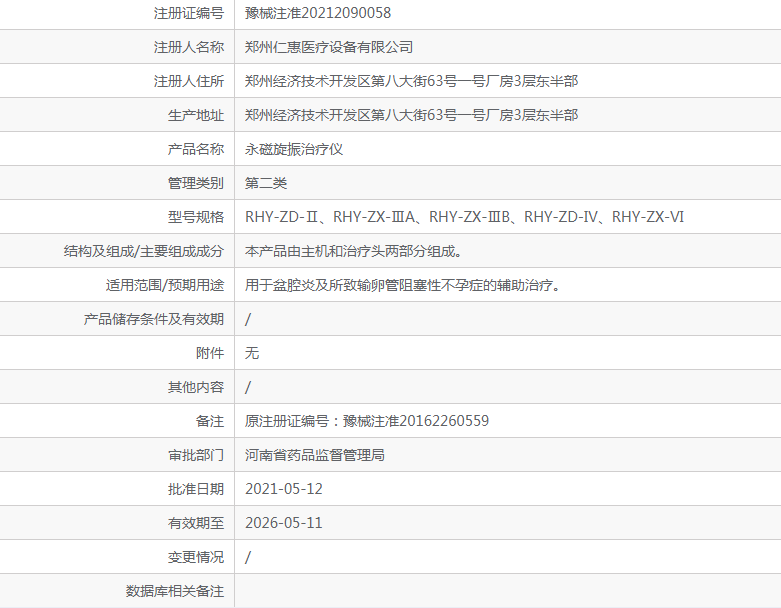Click expiry date 2026-05-11
The image size is (781, 608).
(284, 523)
